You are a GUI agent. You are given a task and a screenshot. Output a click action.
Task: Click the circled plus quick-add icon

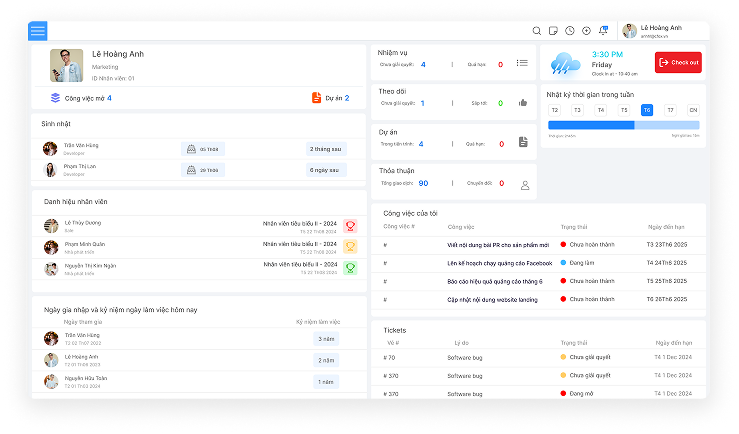pos(586,31)
